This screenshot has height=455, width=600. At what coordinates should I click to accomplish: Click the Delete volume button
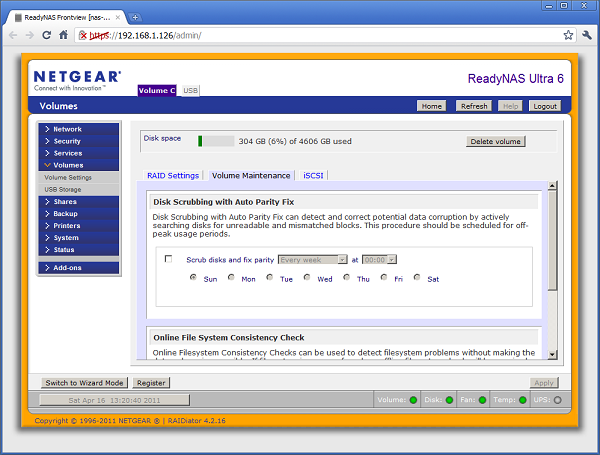click(x=496, y=141)
